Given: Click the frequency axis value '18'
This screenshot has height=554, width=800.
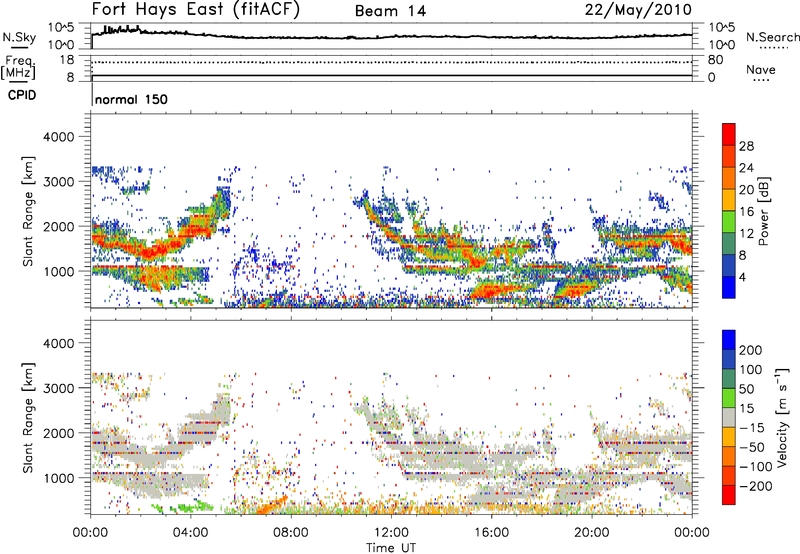Looking at the screenshot, I should [x=67, y=60].
